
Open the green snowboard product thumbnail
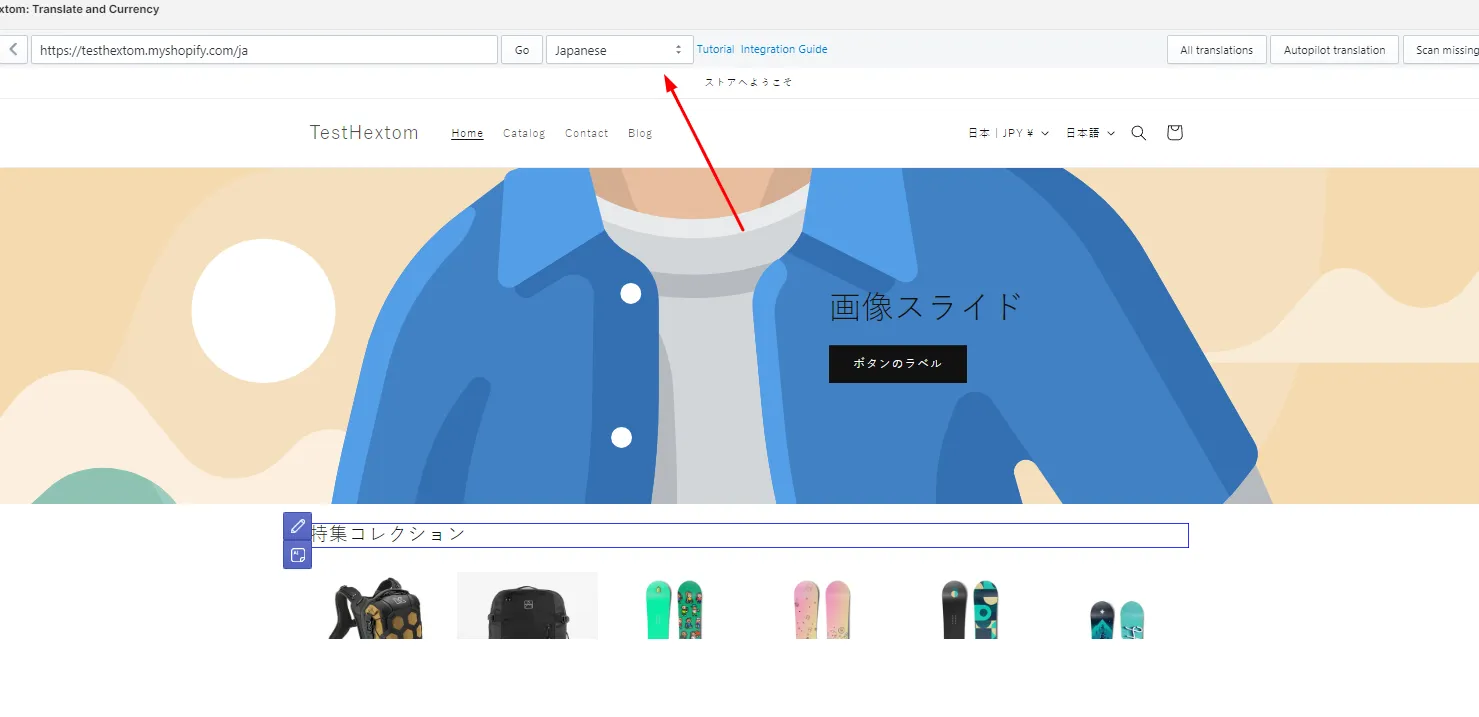674,608
